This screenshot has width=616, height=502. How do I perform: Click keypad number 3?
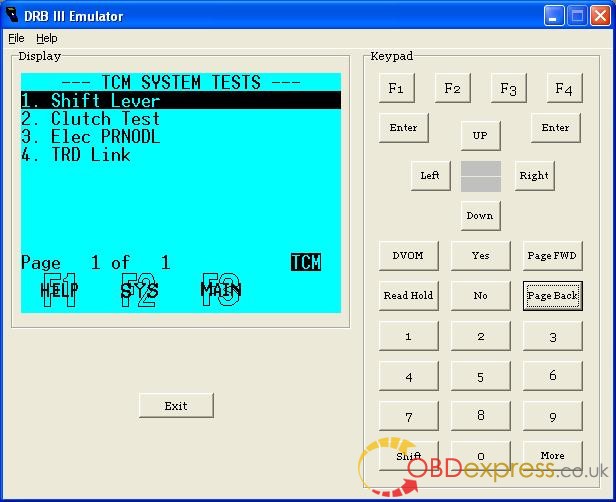[x=552, y=336]
